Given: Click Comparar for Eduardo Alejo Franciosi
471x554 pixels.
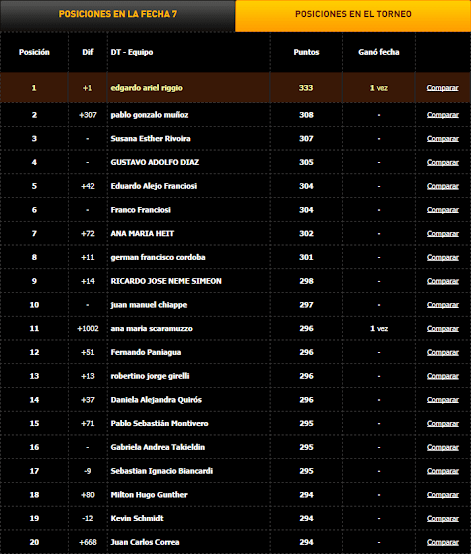Looking at the screenshot, I should (x=442, y=186).
